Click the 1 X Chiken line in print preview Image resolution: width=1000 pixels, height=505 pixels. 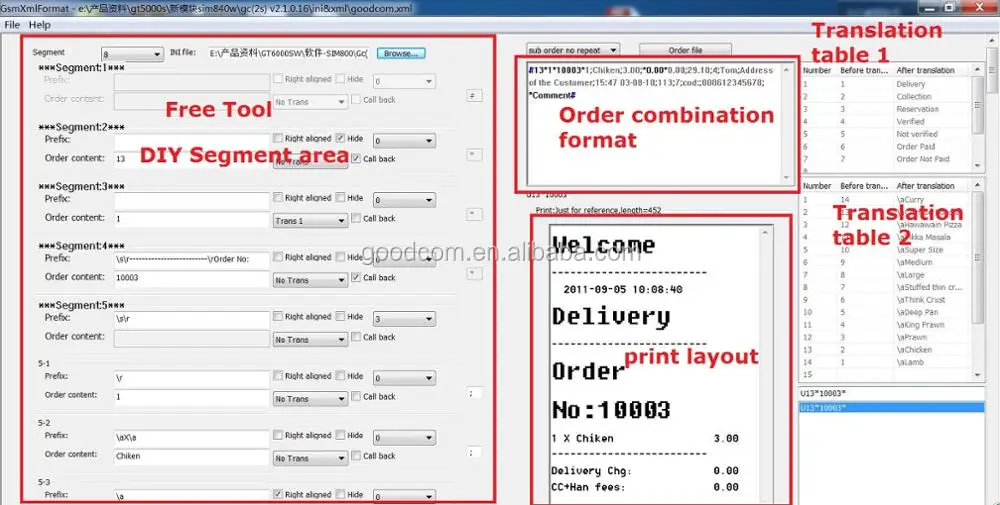645,439
